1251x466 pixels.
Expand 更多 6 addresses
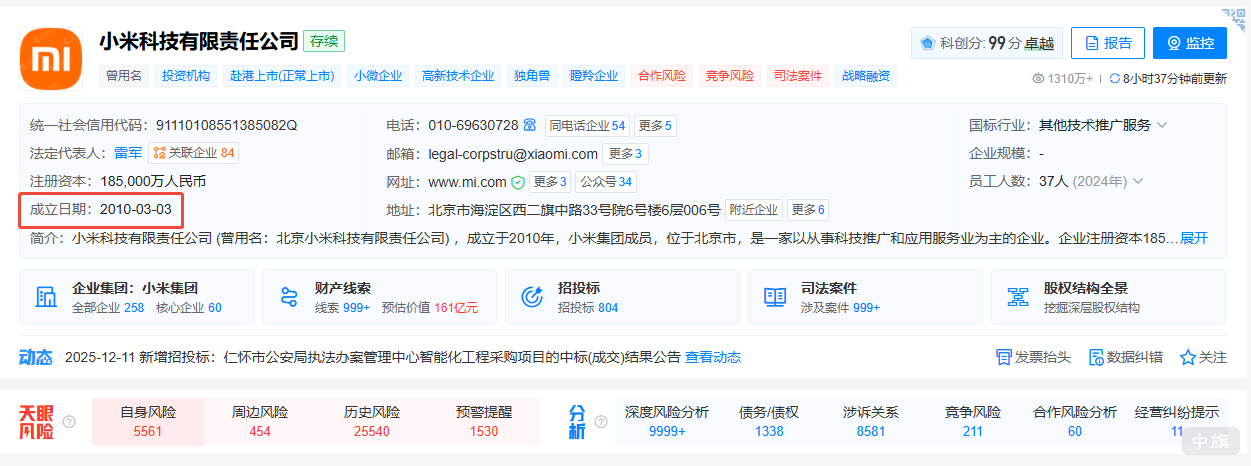coord(808,210)
